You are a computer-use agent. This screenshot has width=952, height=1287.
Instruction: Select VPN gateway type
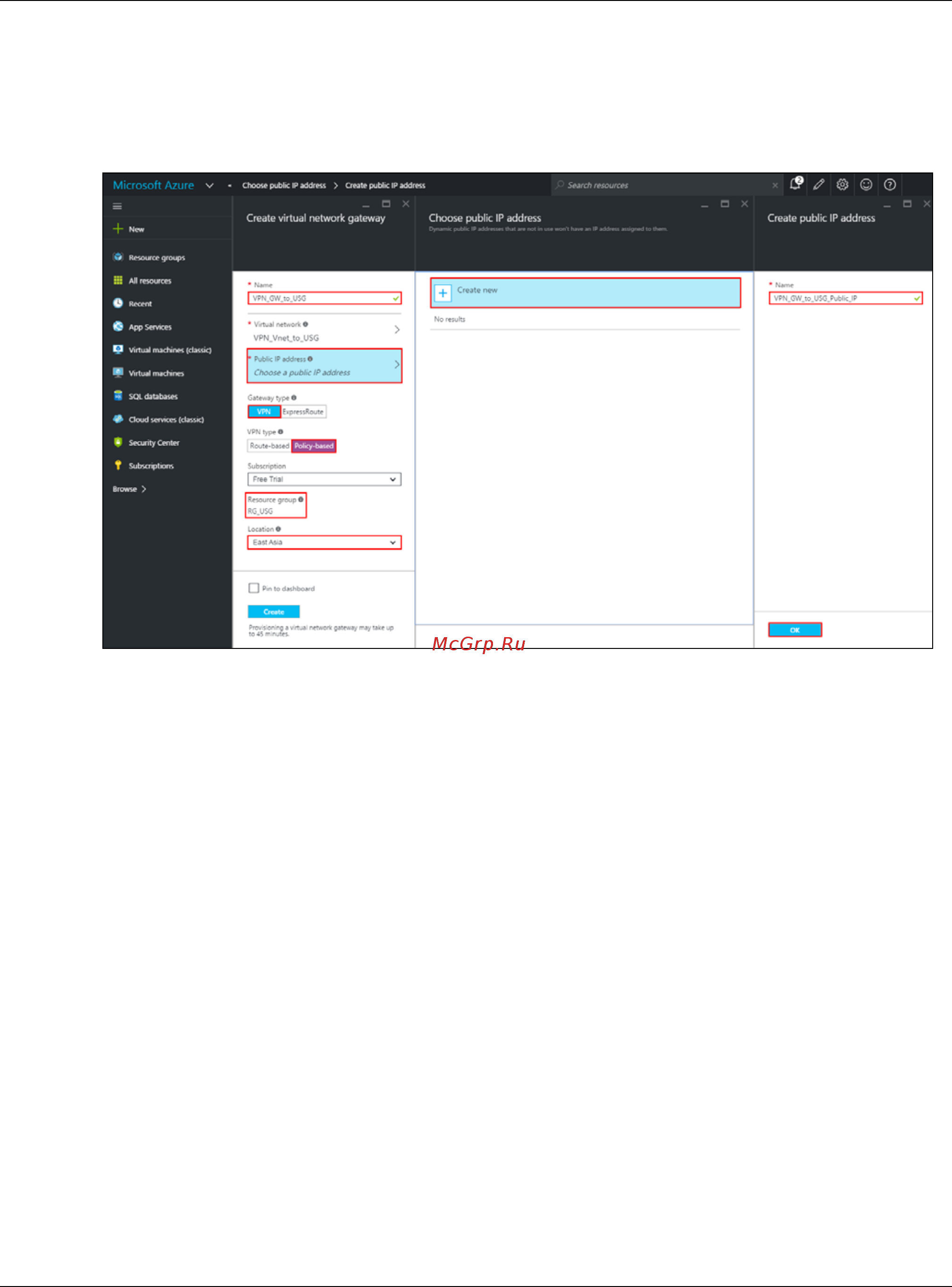264,412
